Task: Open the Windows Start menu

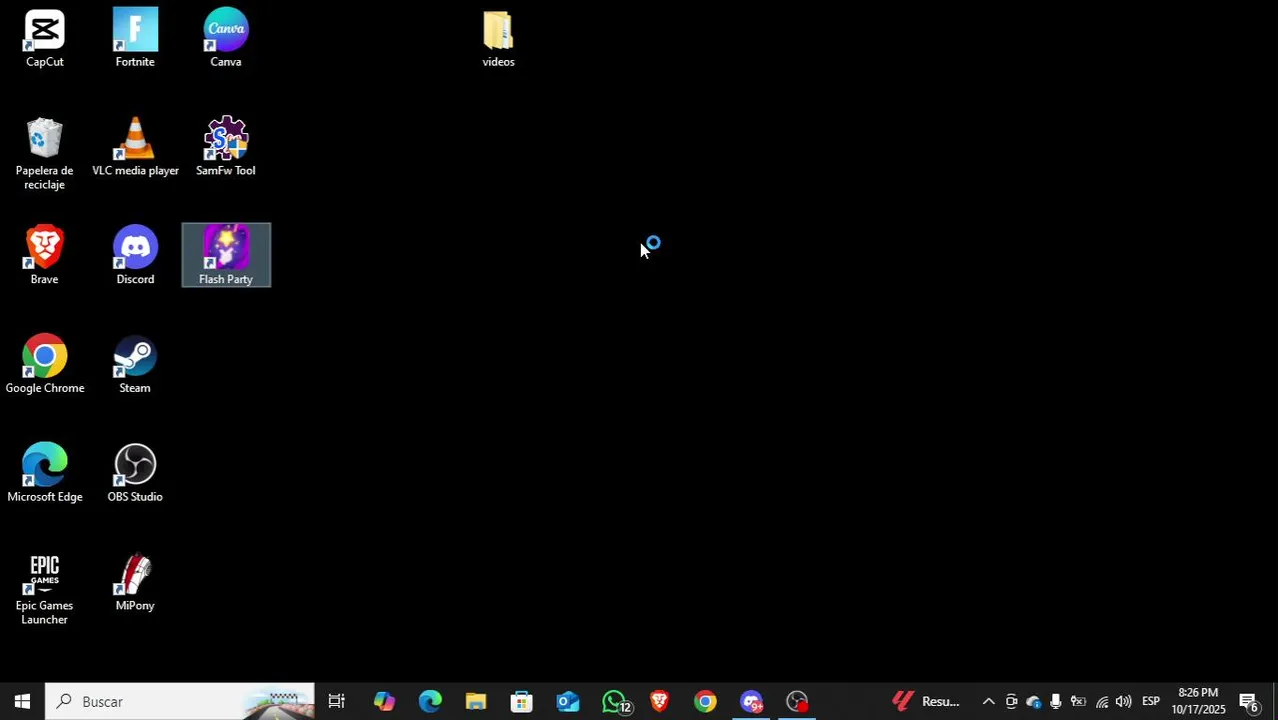Action: click(x=22, y=702)
